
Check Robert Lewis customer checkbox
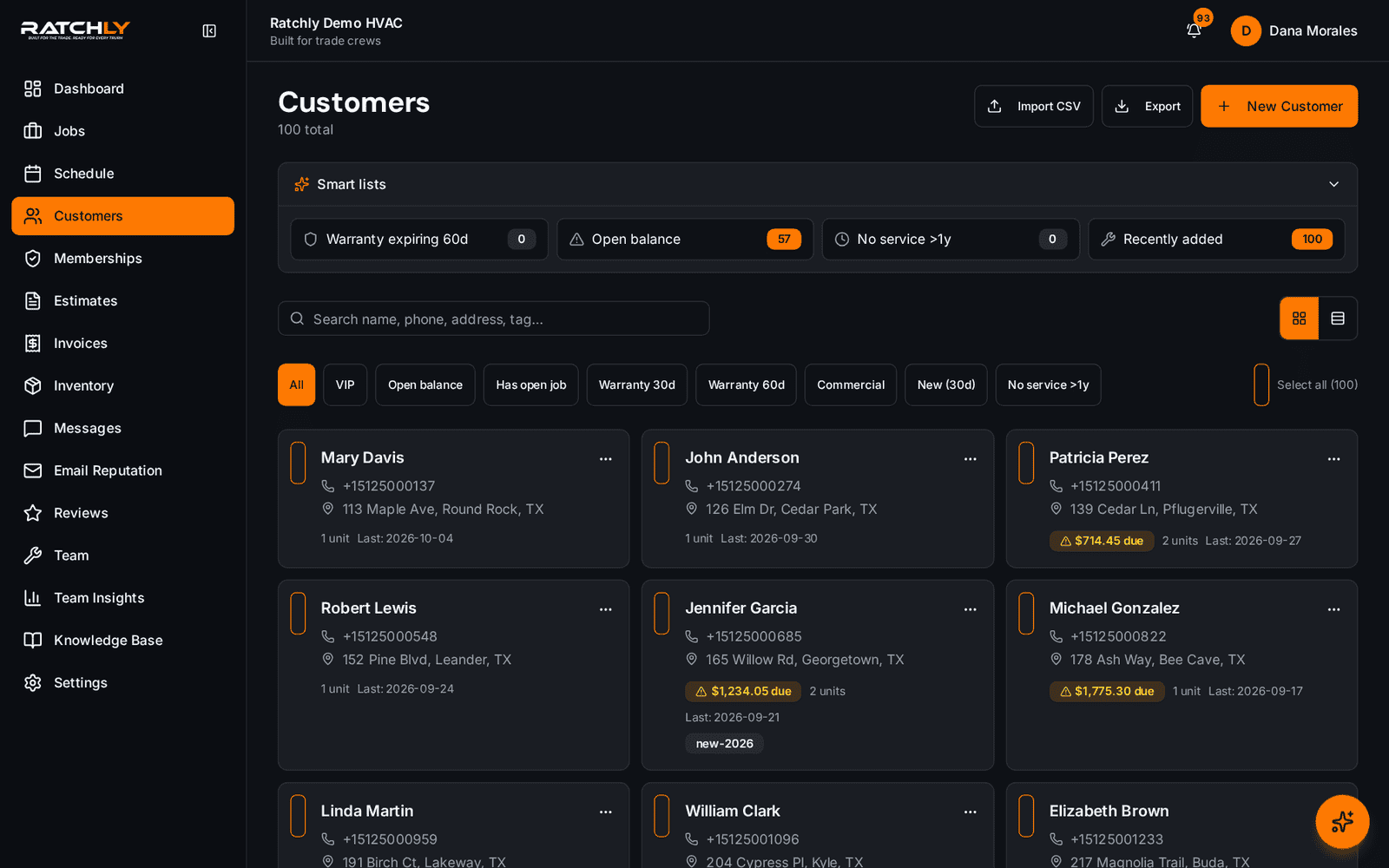pyautogui.click(x=298, y=614)
